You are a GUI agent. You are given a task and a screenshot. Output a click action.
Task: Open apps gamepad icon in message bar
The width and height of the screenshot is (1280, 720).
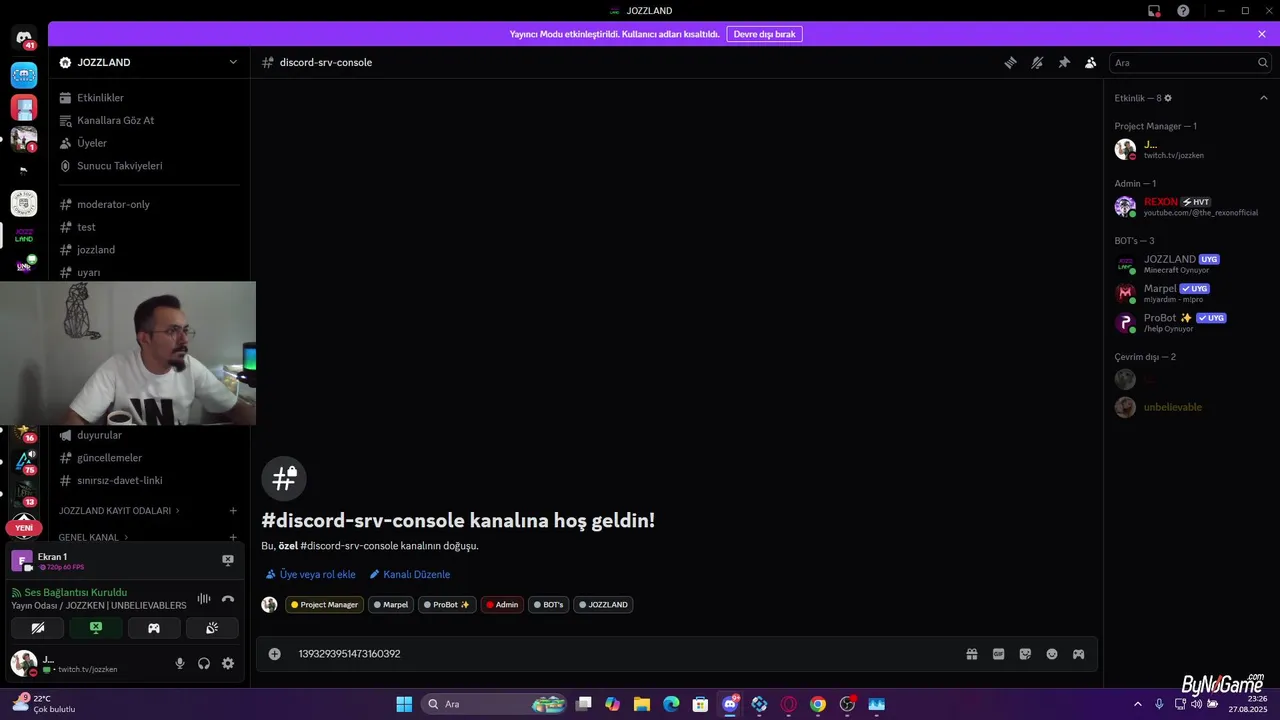pyautogui.click(x=1079, y=654)
